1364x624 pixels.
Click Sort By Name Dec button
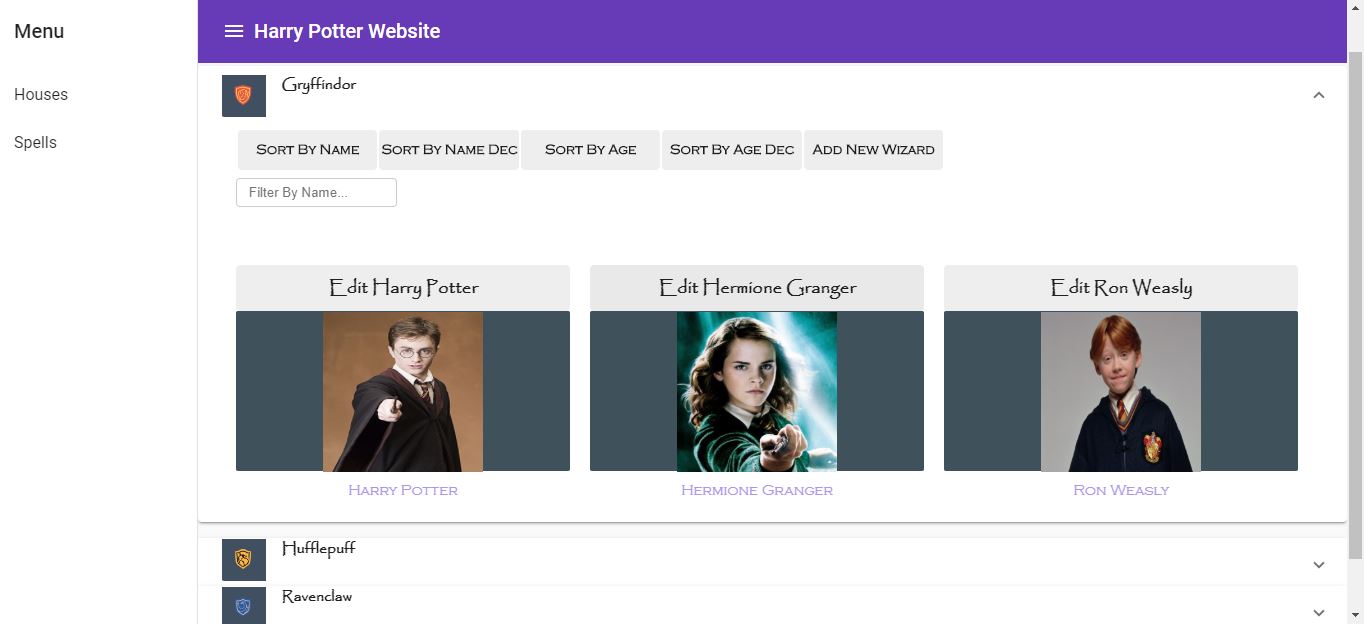[x=449, y=150]
